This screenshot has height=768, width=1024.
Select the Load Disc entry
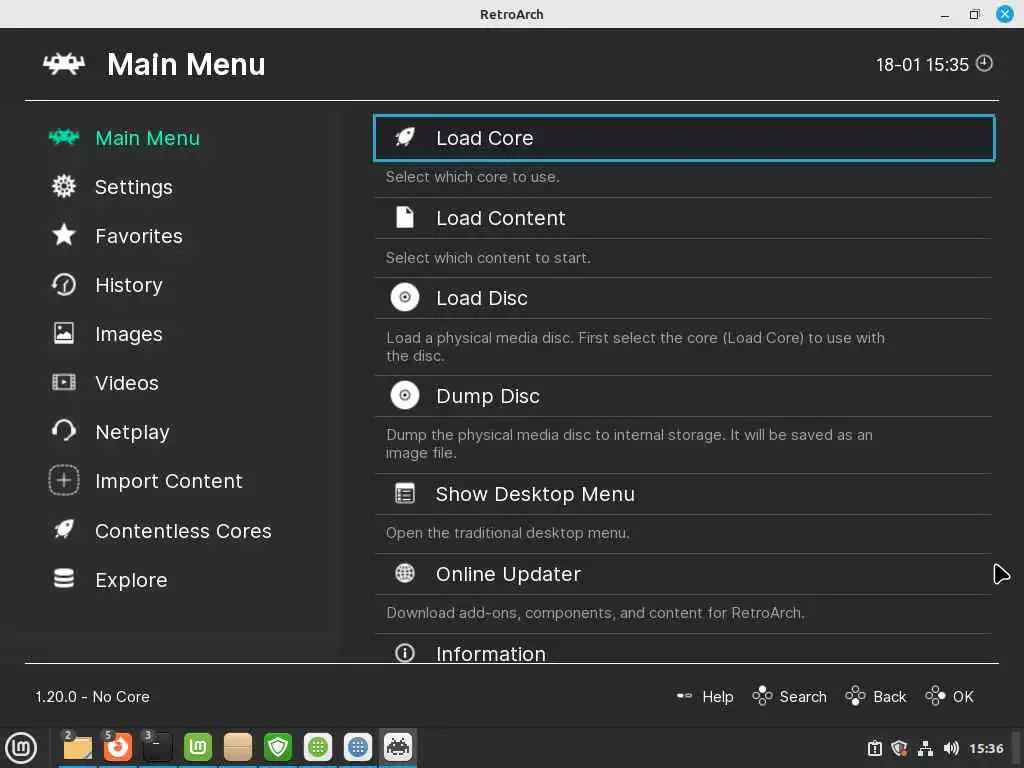(x=684, y=298)
